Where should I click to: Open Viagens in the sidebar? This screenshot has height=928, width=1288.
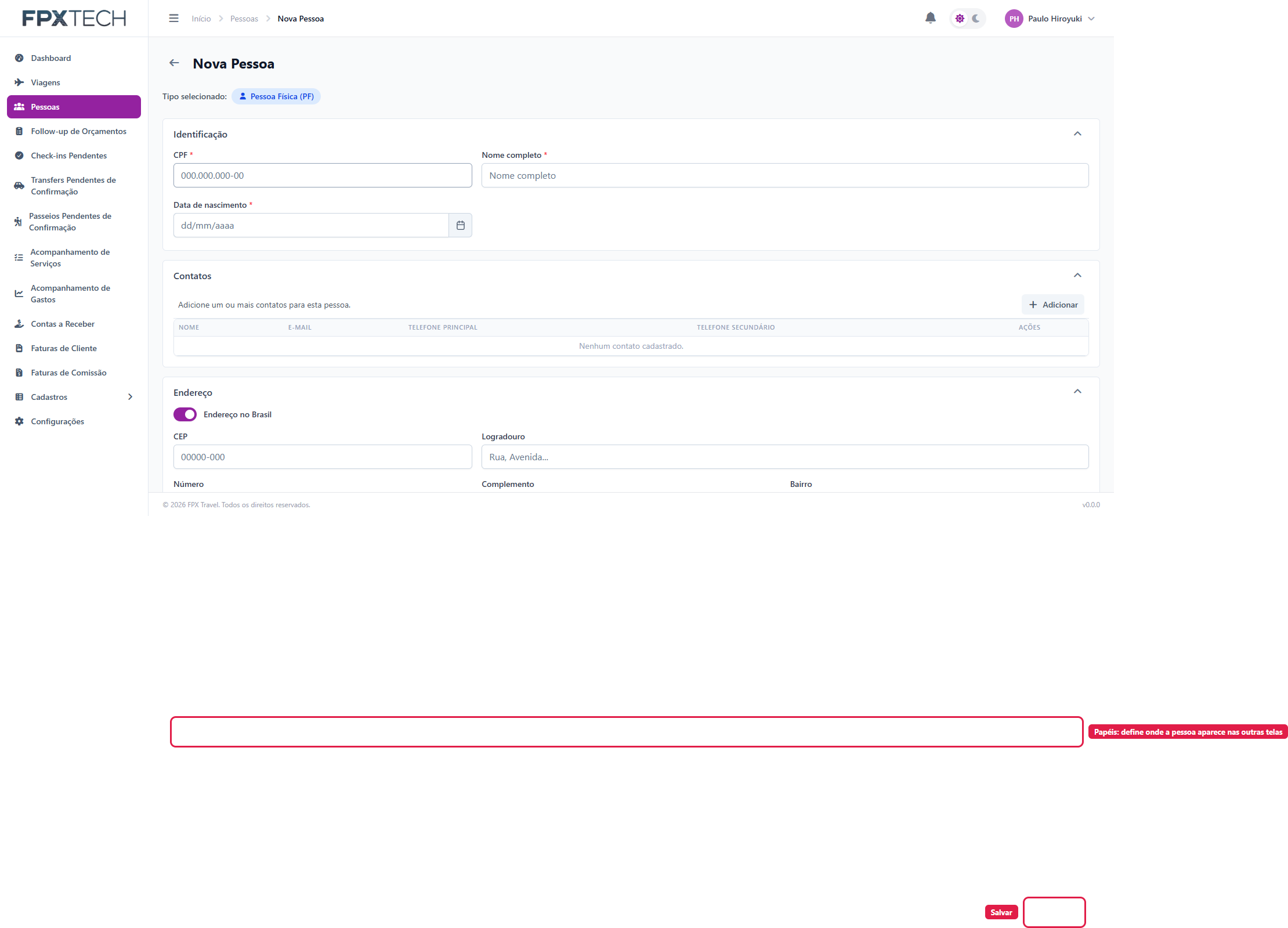(x=74, y=82)
